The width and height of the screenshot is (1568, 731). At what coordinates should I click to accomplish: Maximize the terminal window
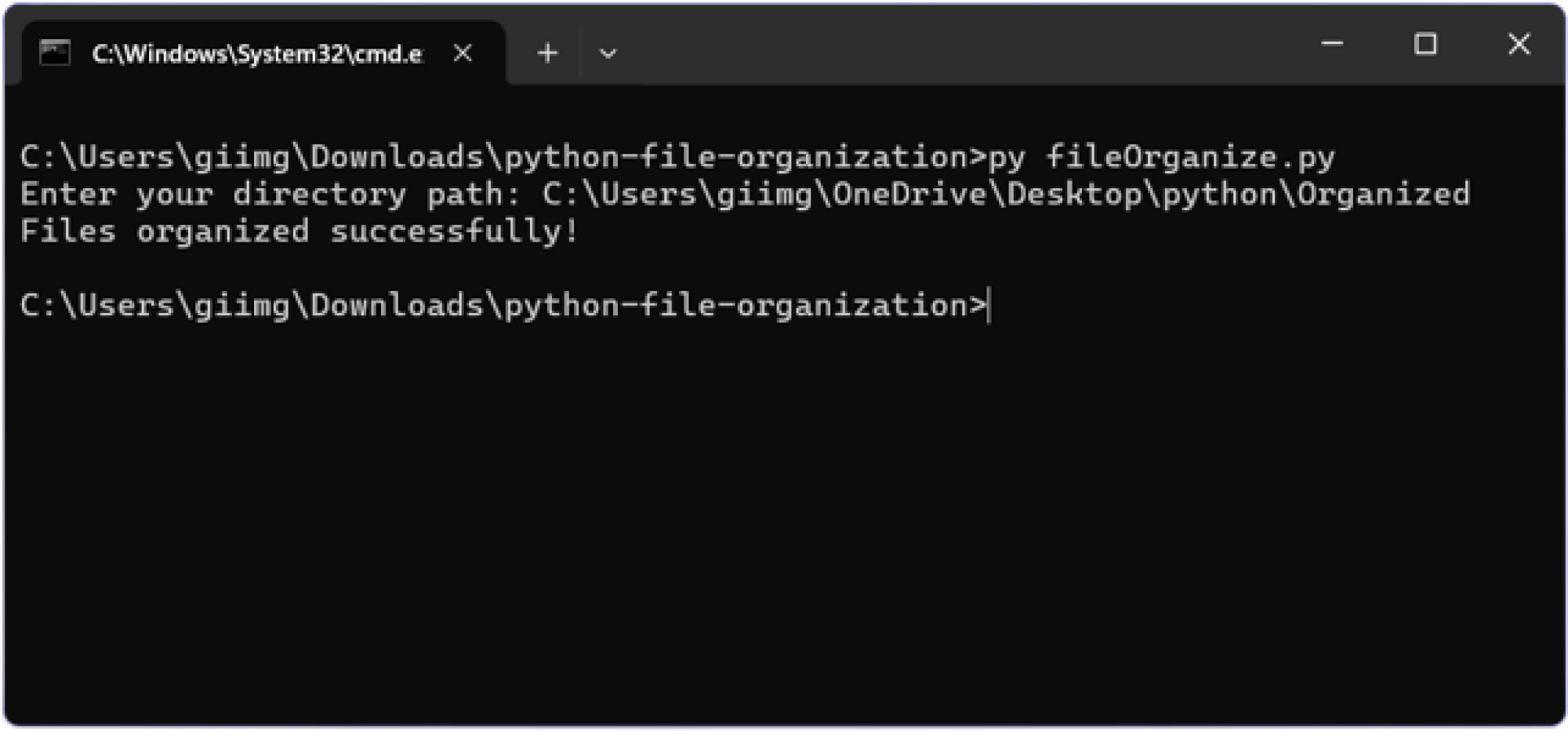click(1425, 44)
